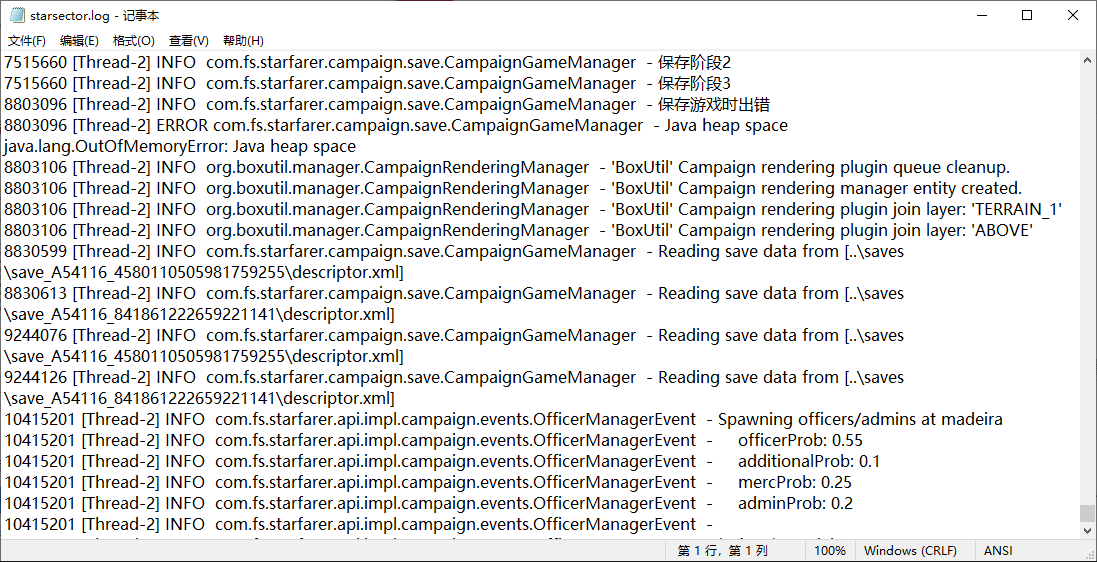Click the resize grip at window corner
Viewport: 1097px width, 562px height.
coord(1089,554)
